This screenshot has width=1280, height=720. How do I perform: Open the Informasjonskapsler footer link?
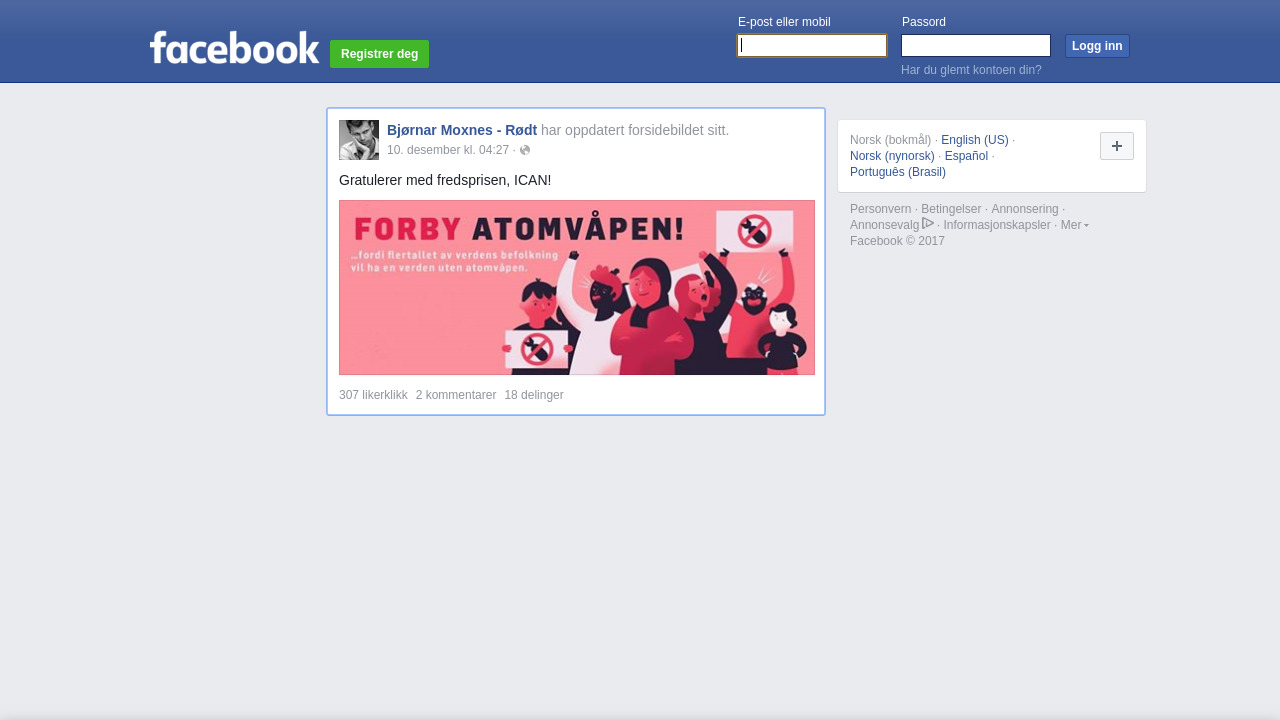(997, 225)
